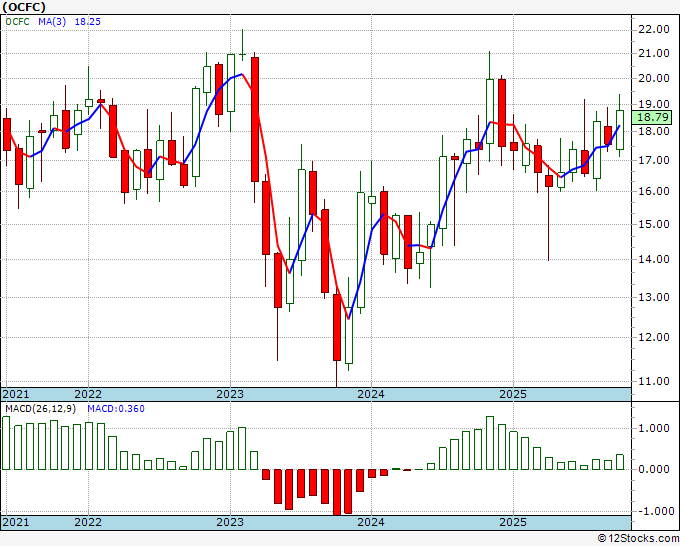Click 2022 on the MACD panel timeline

click(88, 522)
